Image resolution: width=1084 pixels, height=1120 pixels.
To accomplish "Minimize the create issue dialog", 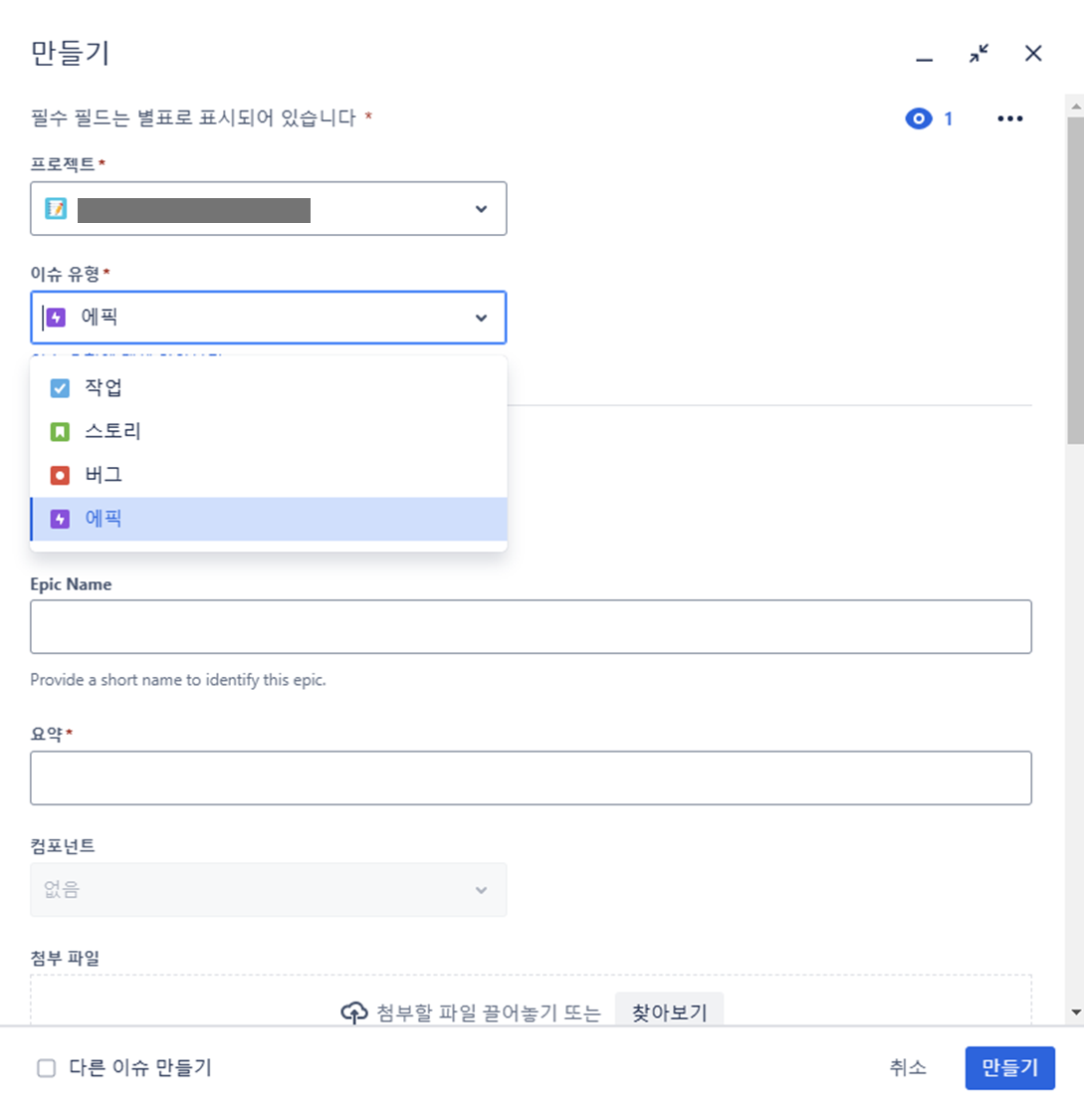I will point(925,56).
